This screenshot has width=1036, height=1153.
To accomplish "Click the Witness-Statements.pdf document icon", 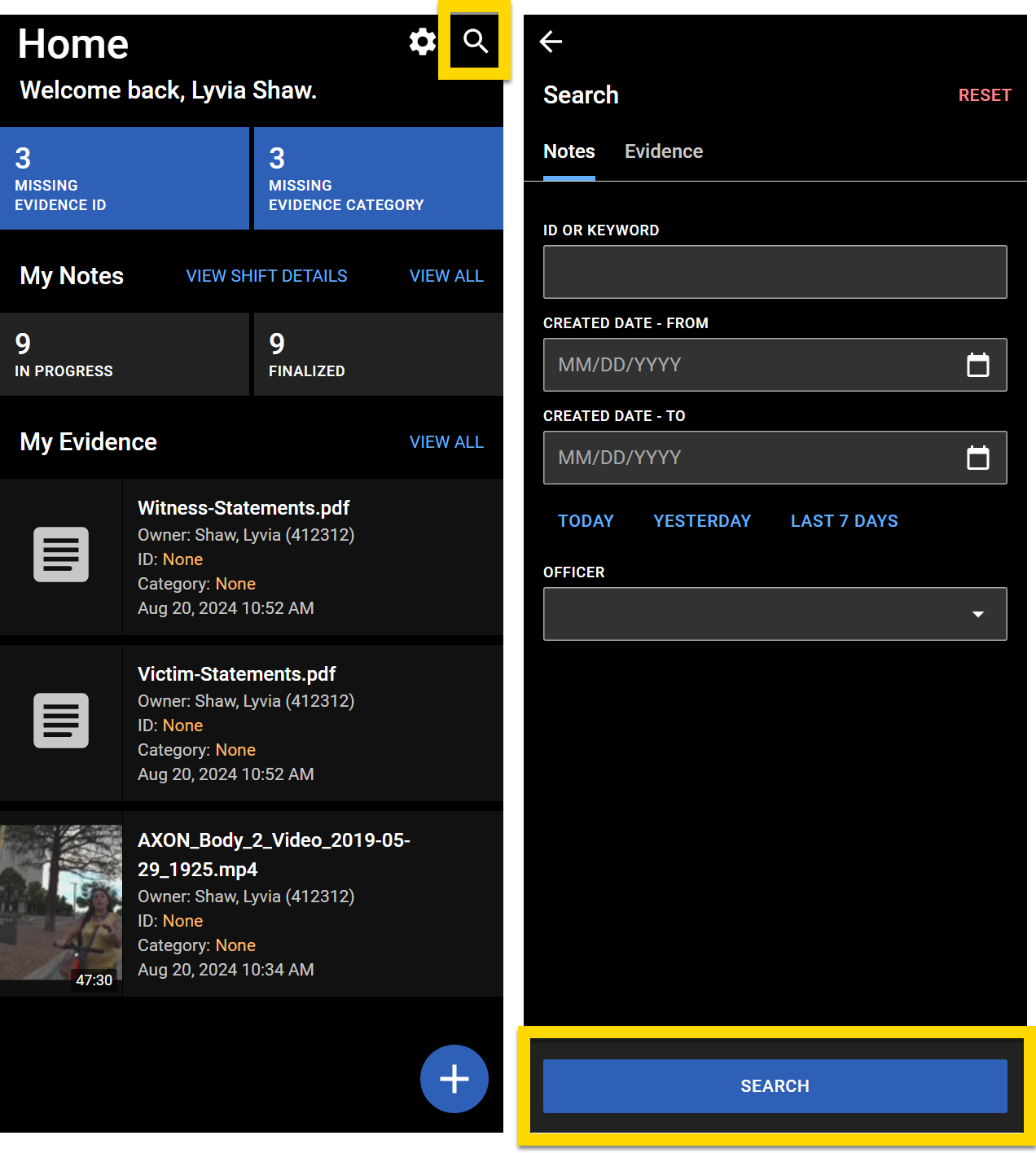I will tap(61, 555).
